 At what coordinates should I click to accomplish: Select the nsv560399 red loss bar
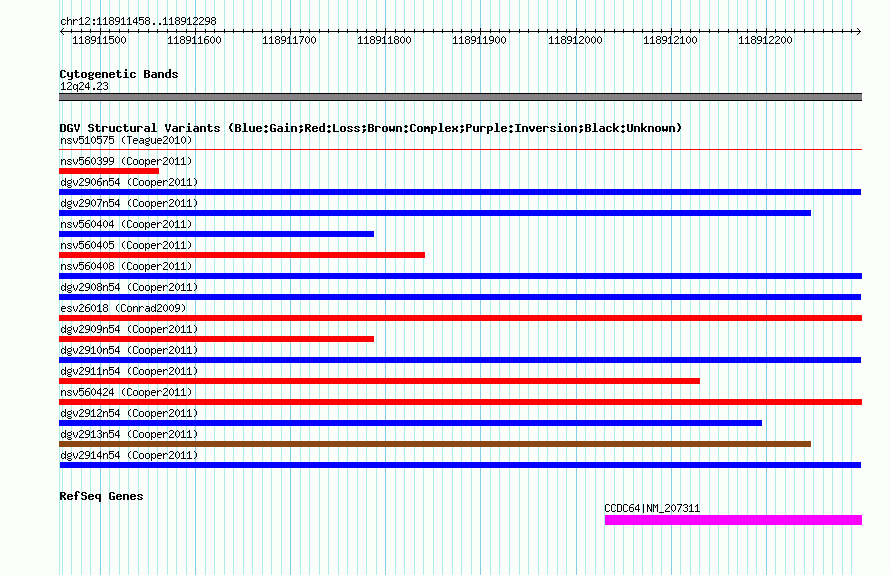click(x=109, y=171)
